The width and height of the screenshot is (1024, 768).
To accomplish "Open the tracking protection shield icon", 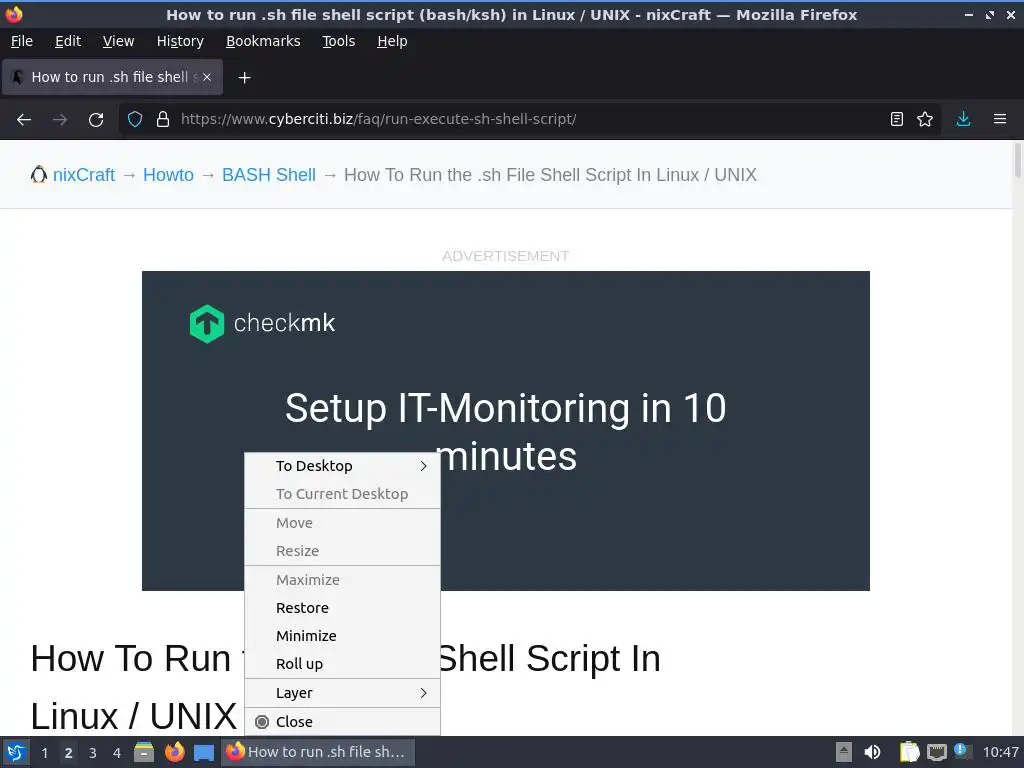I will point(135,120).
